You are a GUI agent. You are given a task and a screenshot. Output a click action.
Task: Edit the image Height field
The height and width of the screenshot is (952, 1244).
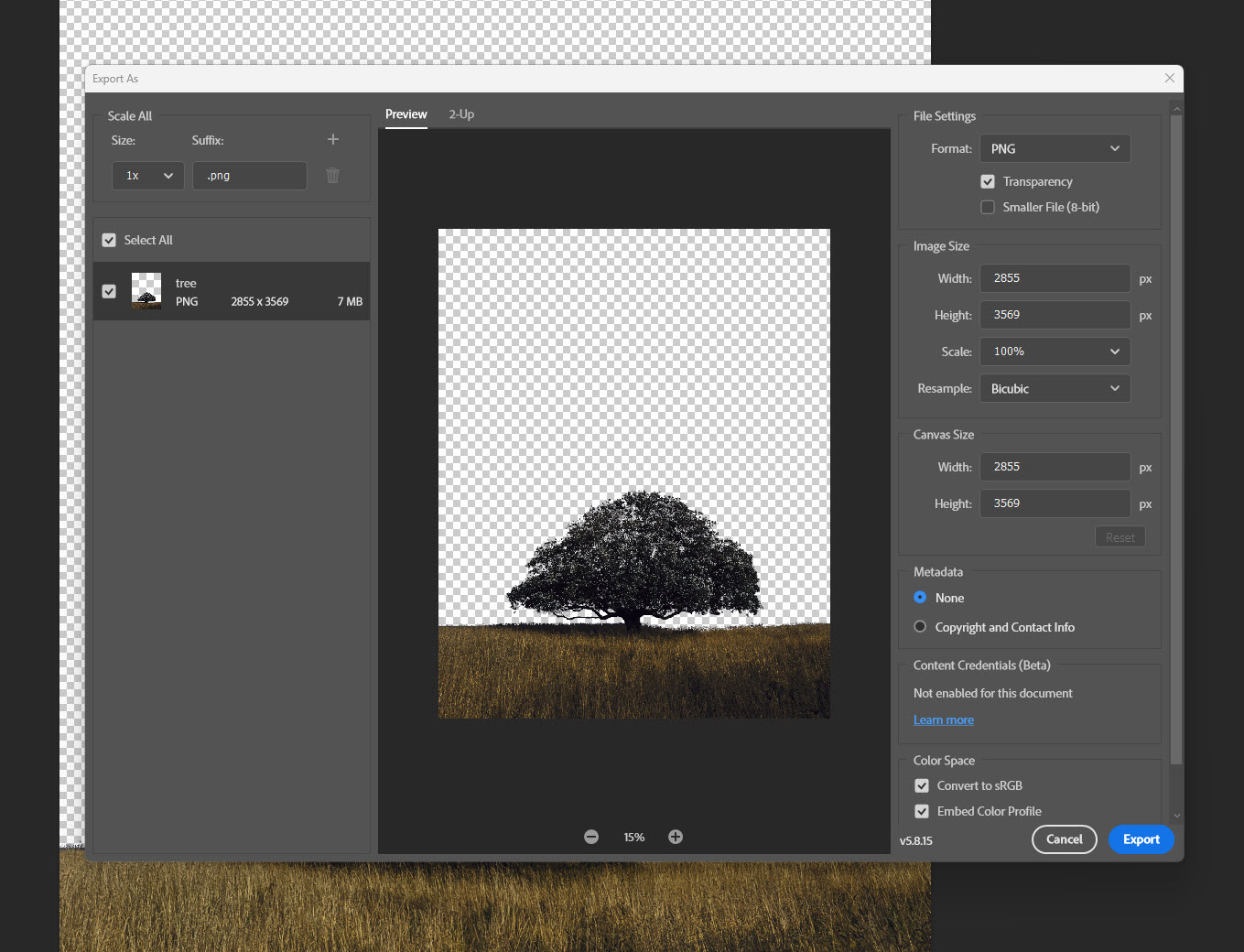tap(1055, 314)
